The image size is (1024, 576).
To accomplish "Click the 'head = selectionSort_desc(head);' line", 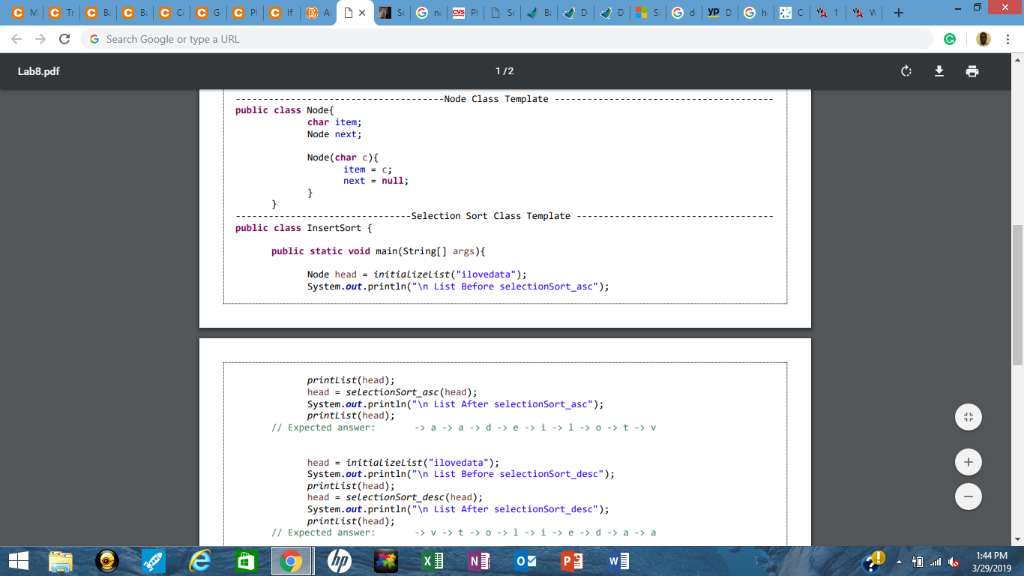I will [394, 498].
